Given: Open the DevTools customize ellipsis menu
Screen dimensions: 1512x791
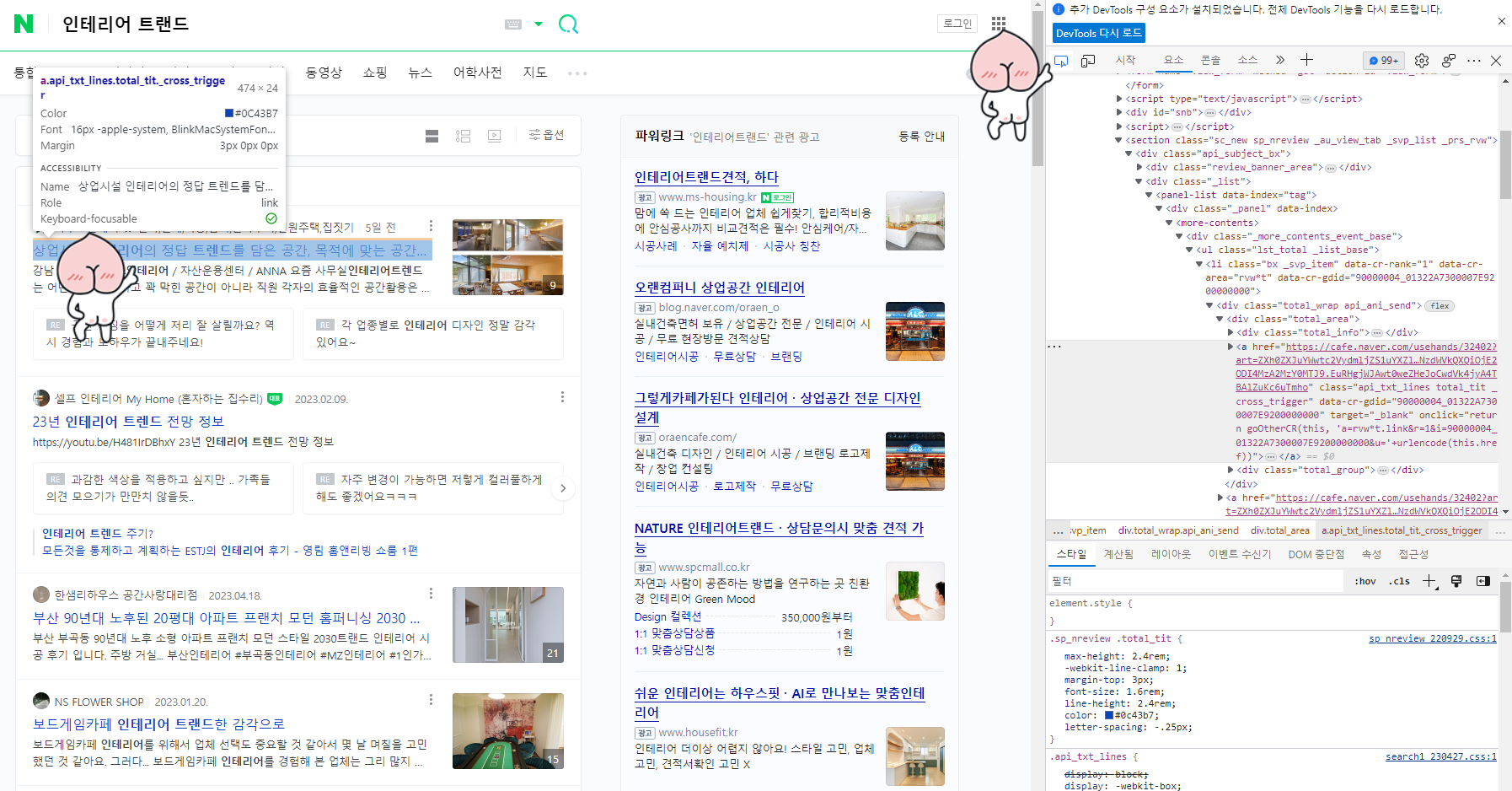Looking at the screenshot, I should coord(1473,61).
